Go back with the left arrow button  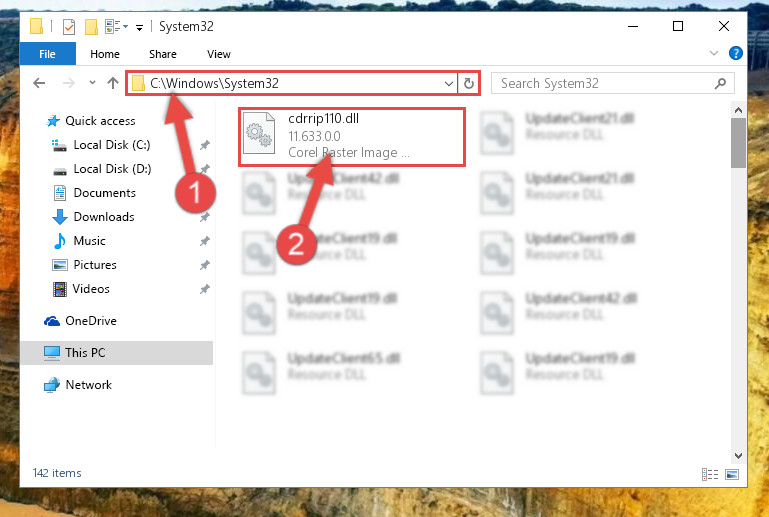39,83
